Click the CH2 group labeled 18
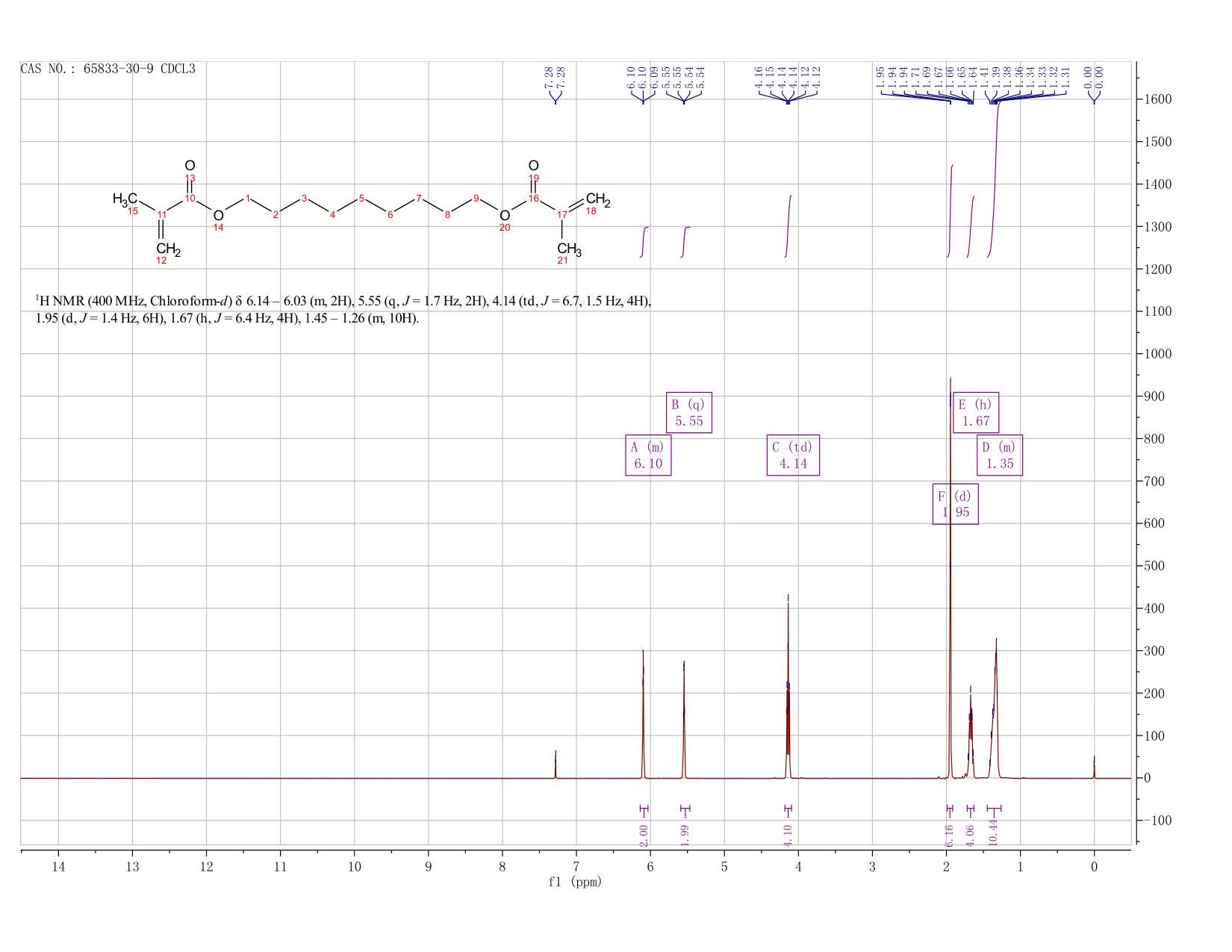Viewport: 1232px width, 952px height. tap(598, 199)
